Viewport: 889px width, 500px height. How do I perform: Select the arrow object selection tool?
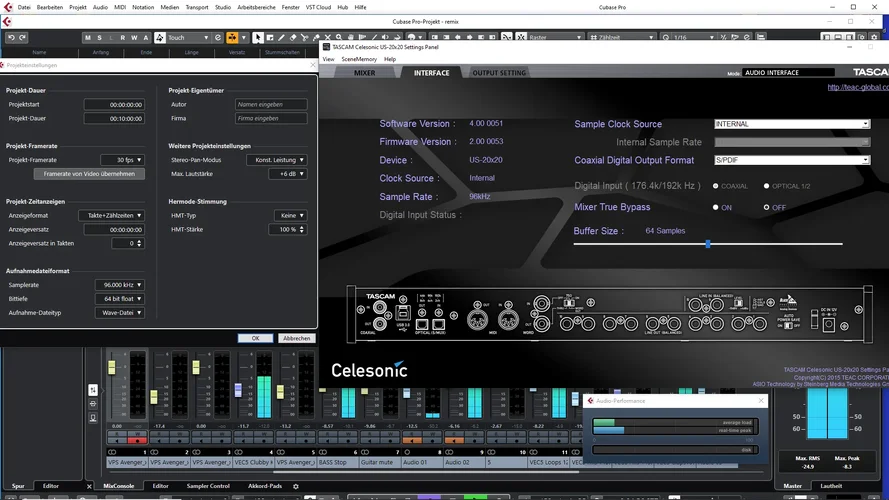[x=257, y=37]
